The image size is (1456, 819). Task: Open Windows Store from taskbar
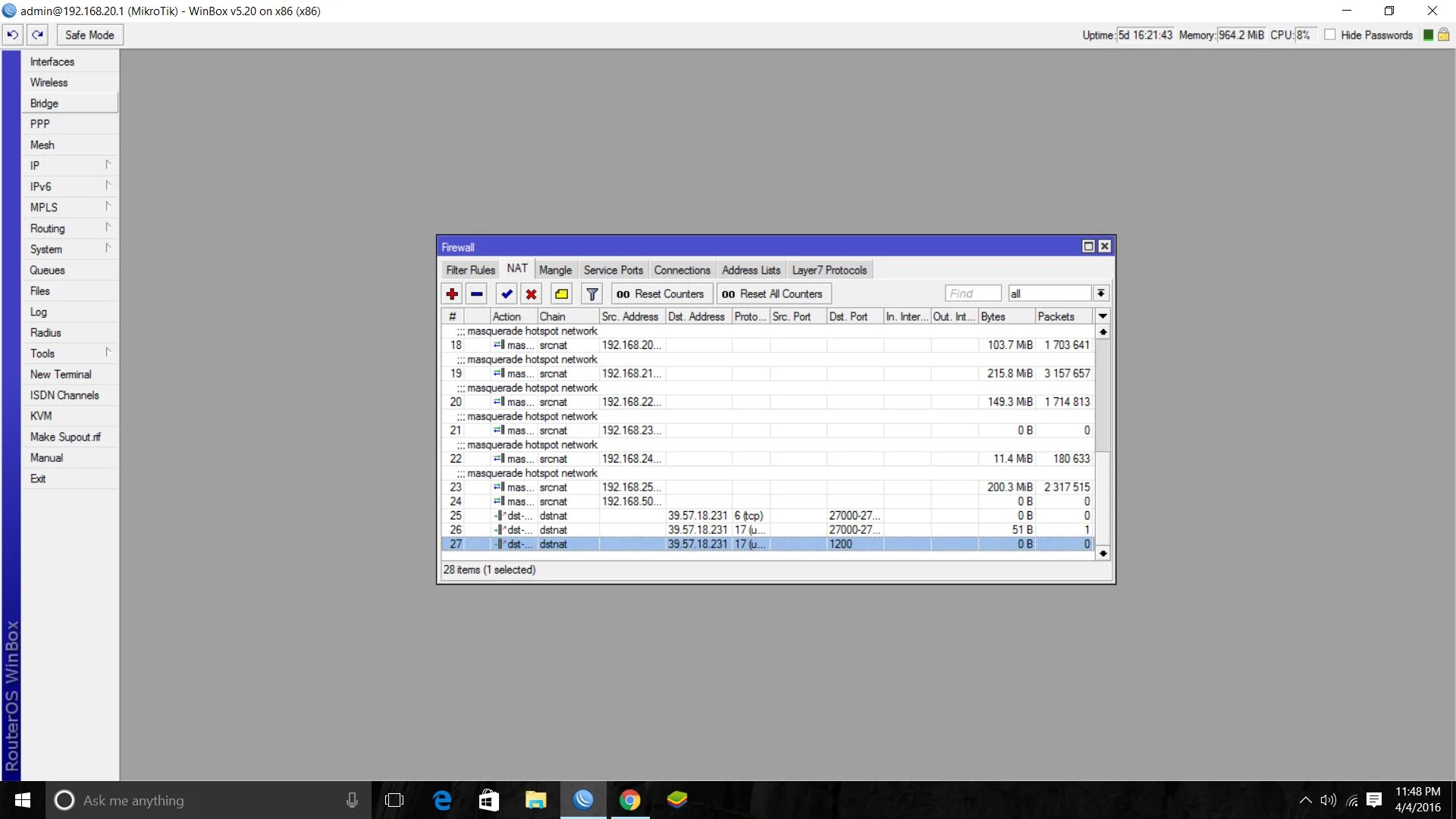[x=489, y=800]
